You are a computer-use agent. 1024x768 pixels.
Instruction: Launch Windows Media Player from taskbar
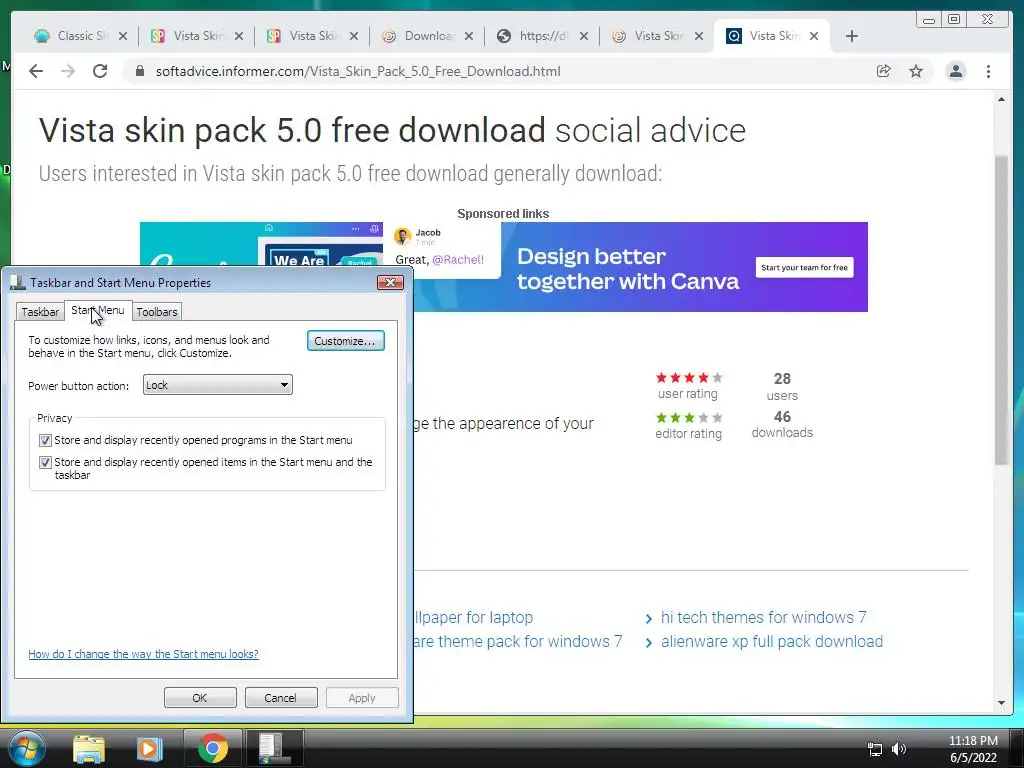pyautogui.click(x=149, y=748)
